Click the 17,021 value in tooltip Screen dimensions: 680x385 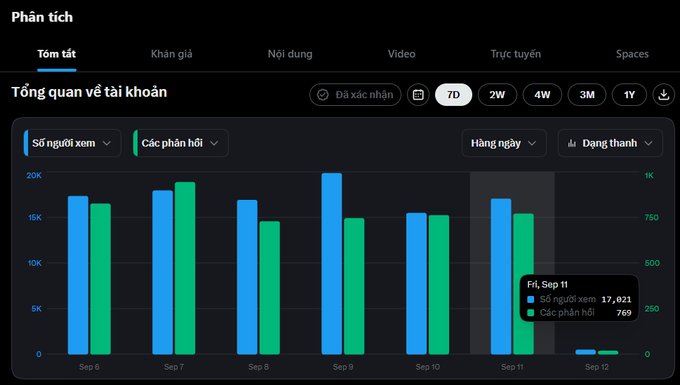coord(616,299)
